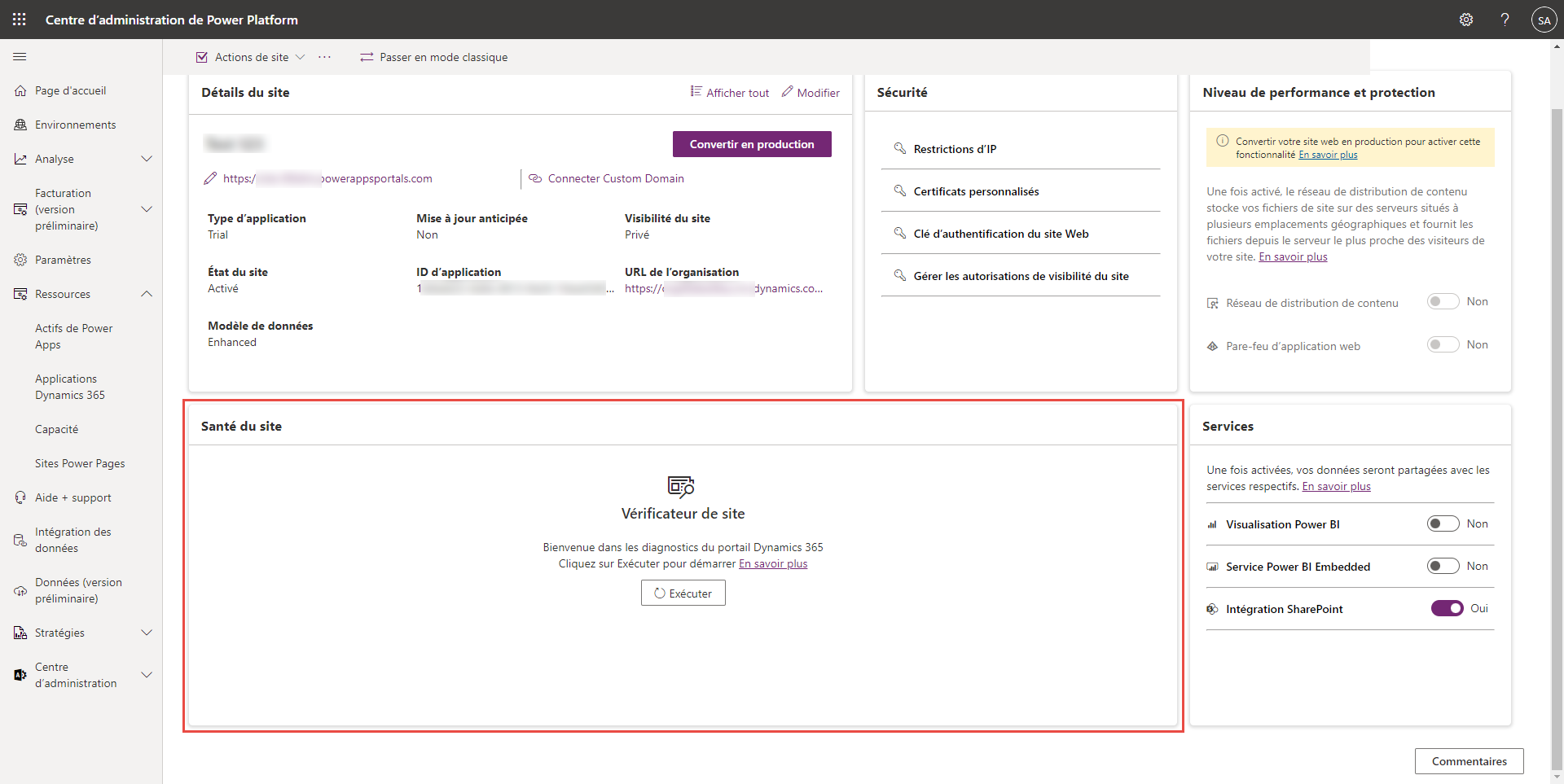Click the Centre d'administration icon
This screenshot has height=784, width=1564.
(20, 676)
